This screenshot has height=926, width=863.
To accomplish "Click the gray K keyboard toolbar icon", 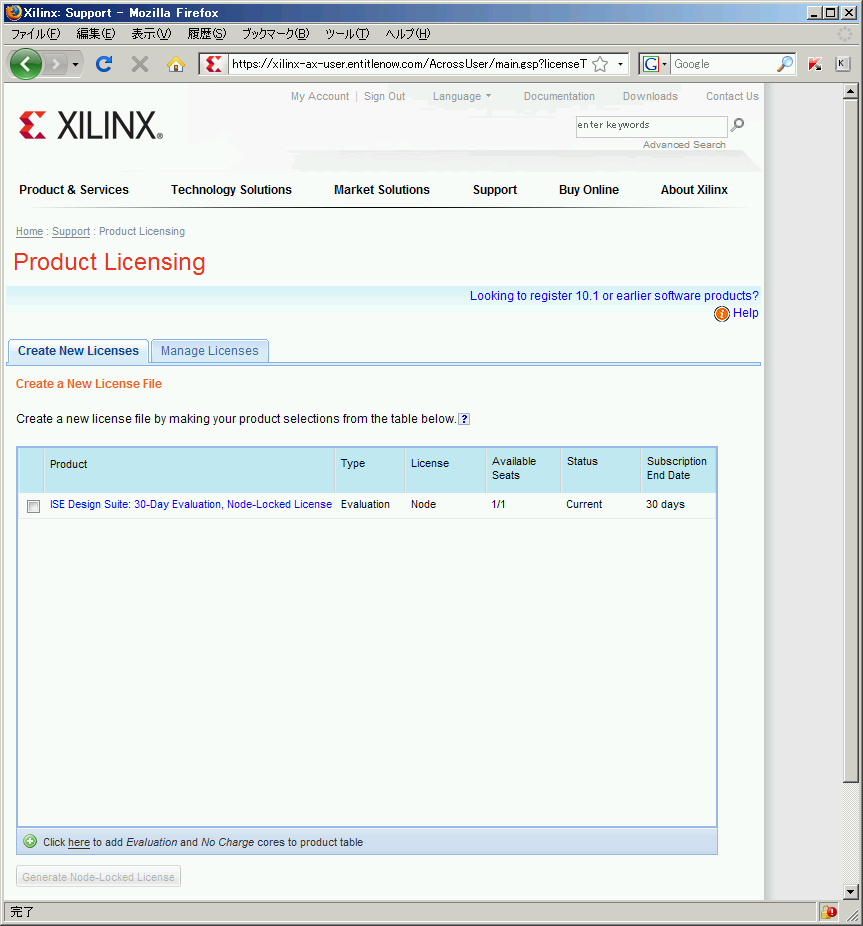I will (x=842, y=63).
